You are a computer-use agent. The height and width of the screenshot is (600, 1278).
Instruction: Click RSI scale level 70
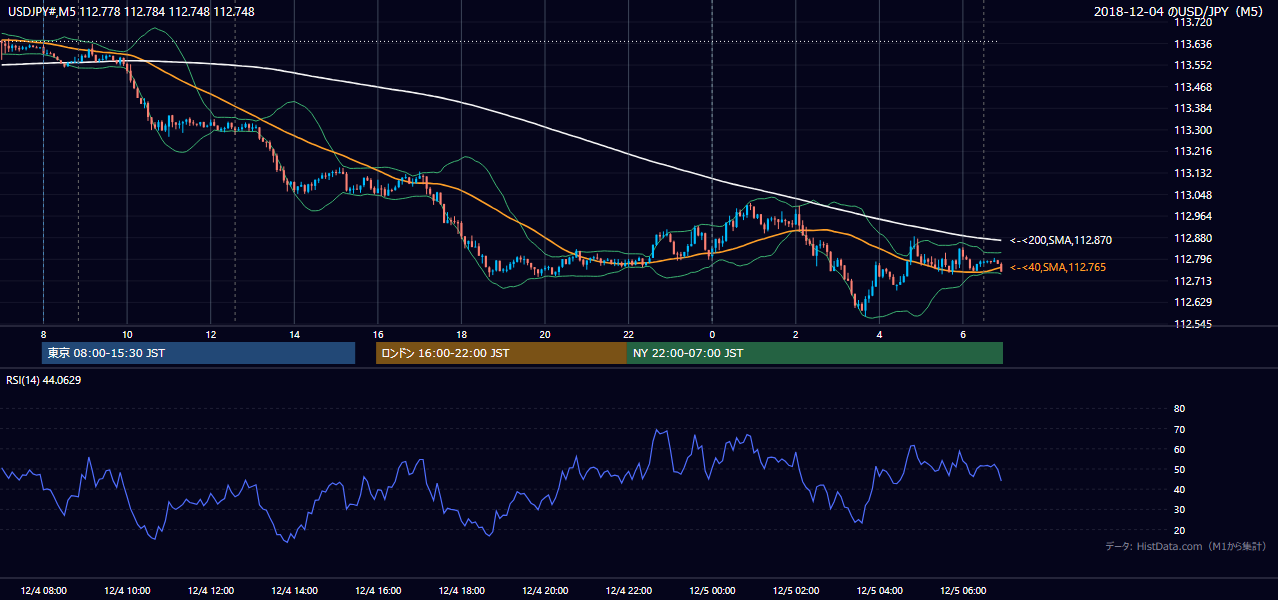point(1179,429)
